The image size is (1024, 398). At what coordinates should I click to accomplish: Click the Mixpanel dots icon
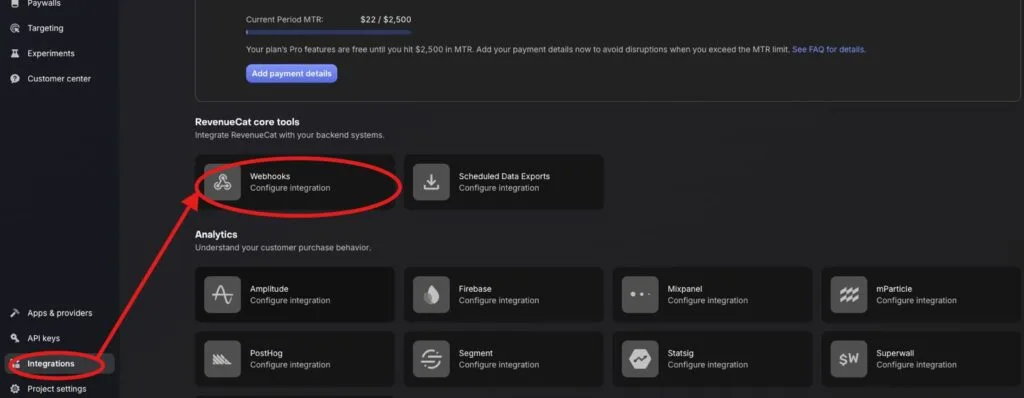pos(640,294)
